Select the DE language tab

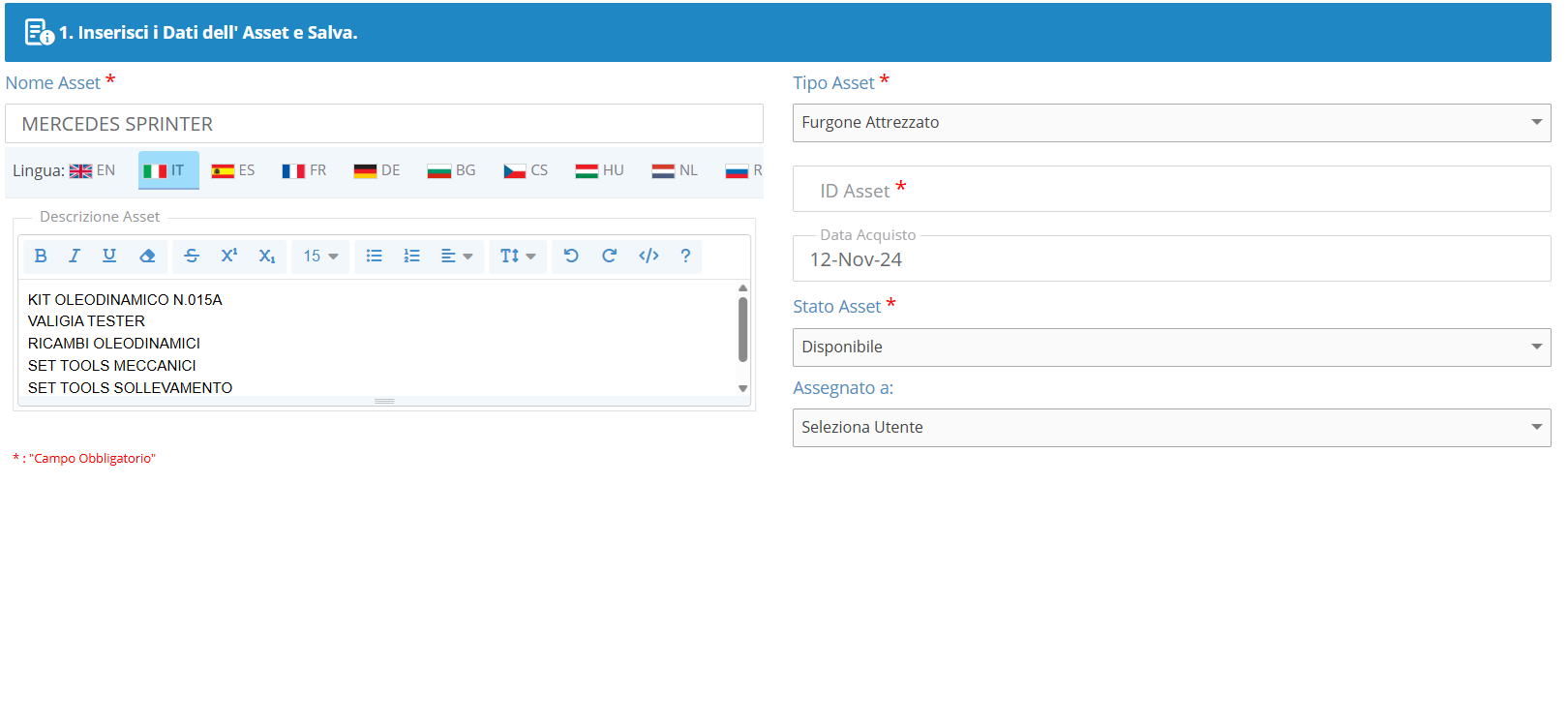[x=377, y=170]
